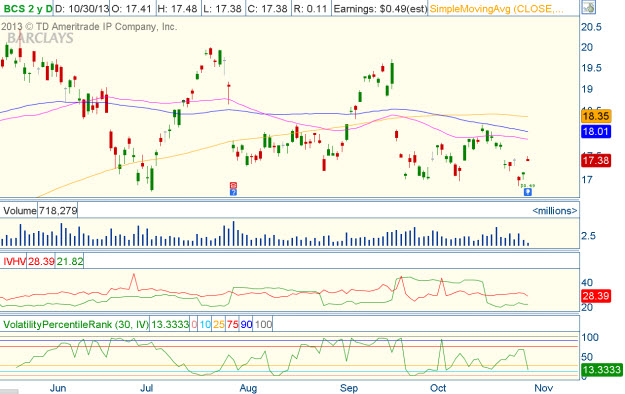Click the red phone conference-call marker near August
625x394 pixels.
(233, 185)
